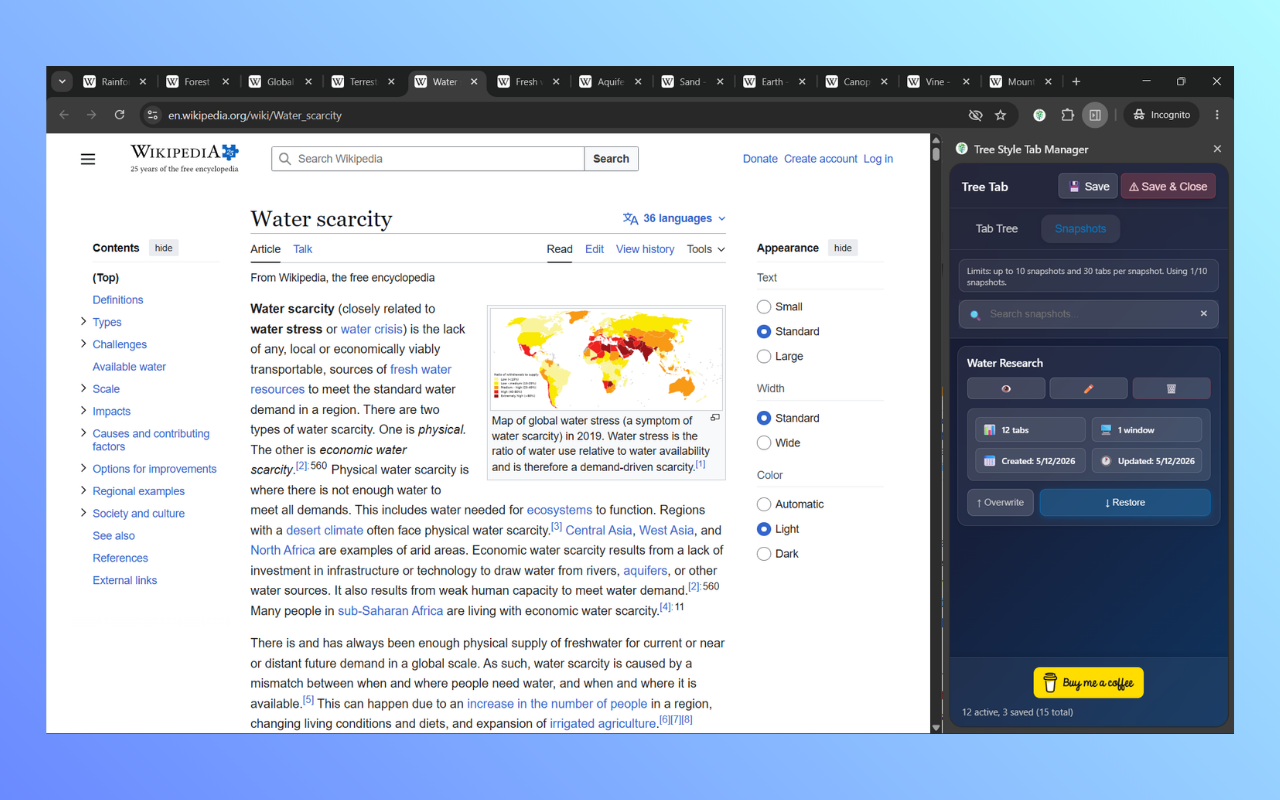Click the address bar URL
This screenshot has height=800, width=1280.
click(x=255, y=115)
